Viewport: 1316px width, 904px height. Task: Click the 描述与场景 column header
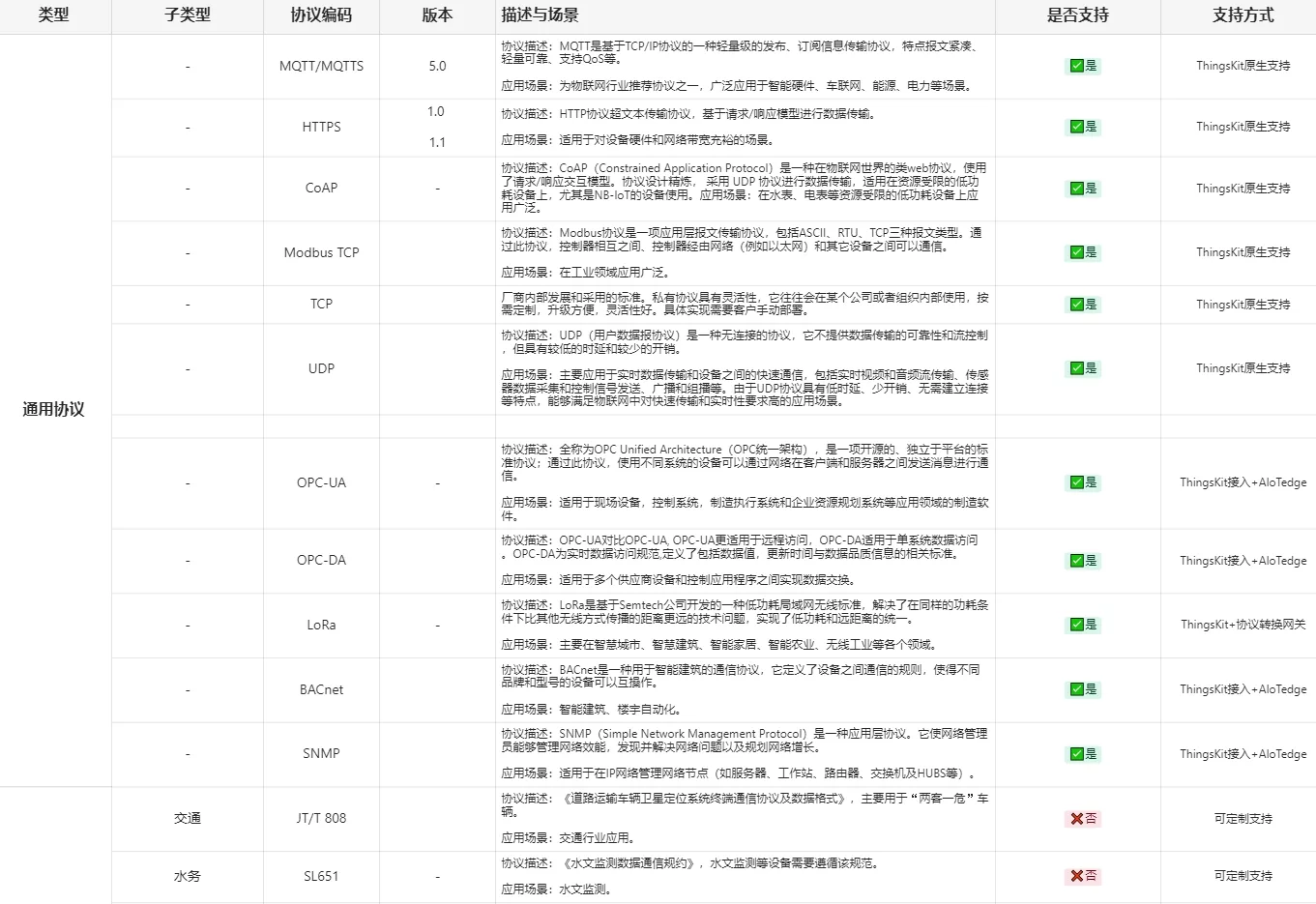[x=540, y=15]
